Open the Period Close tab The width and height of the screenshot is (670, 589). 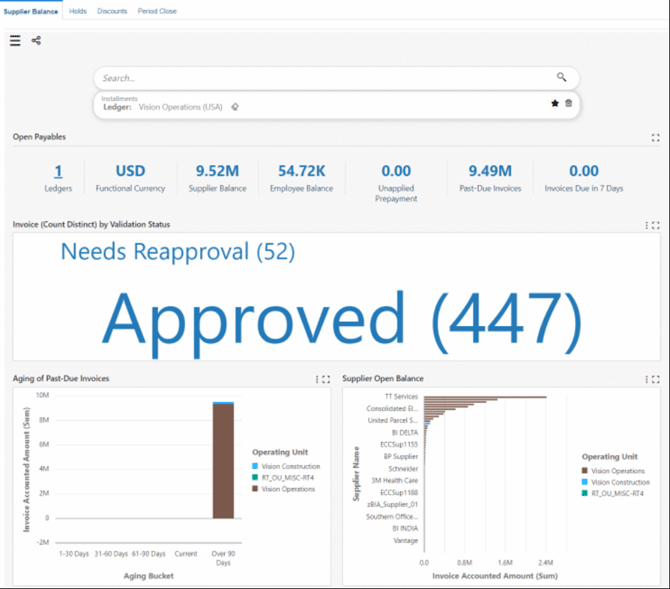point(157,11)
